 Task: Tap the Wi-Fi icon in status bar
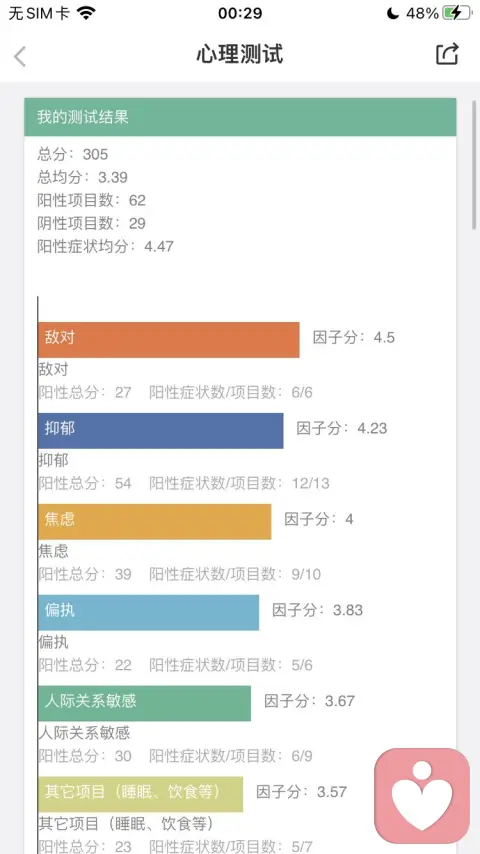coord(86,13)
